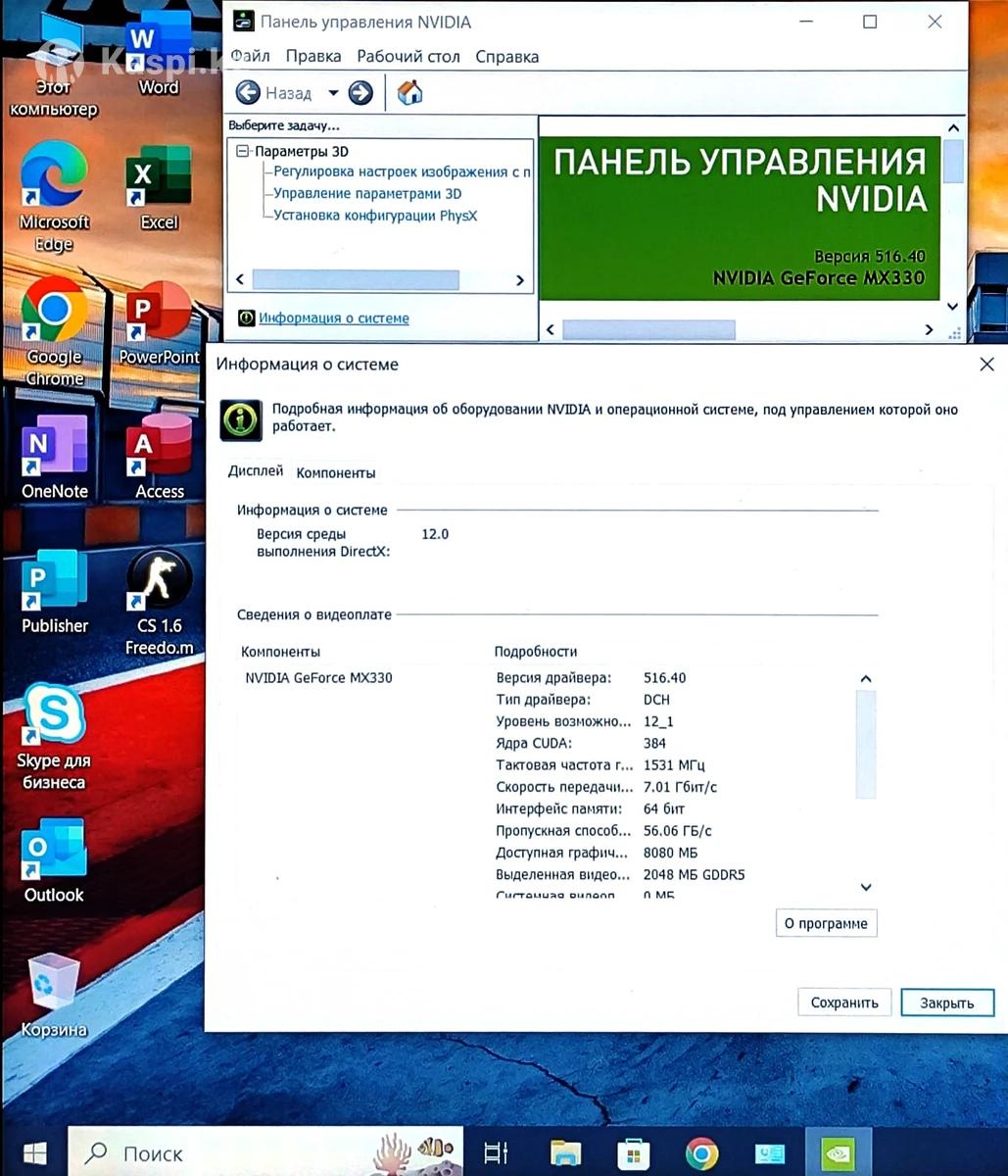Click the 8080 МБ available graphics memory value
1008x1176 pixels.
tap(670, 853)
